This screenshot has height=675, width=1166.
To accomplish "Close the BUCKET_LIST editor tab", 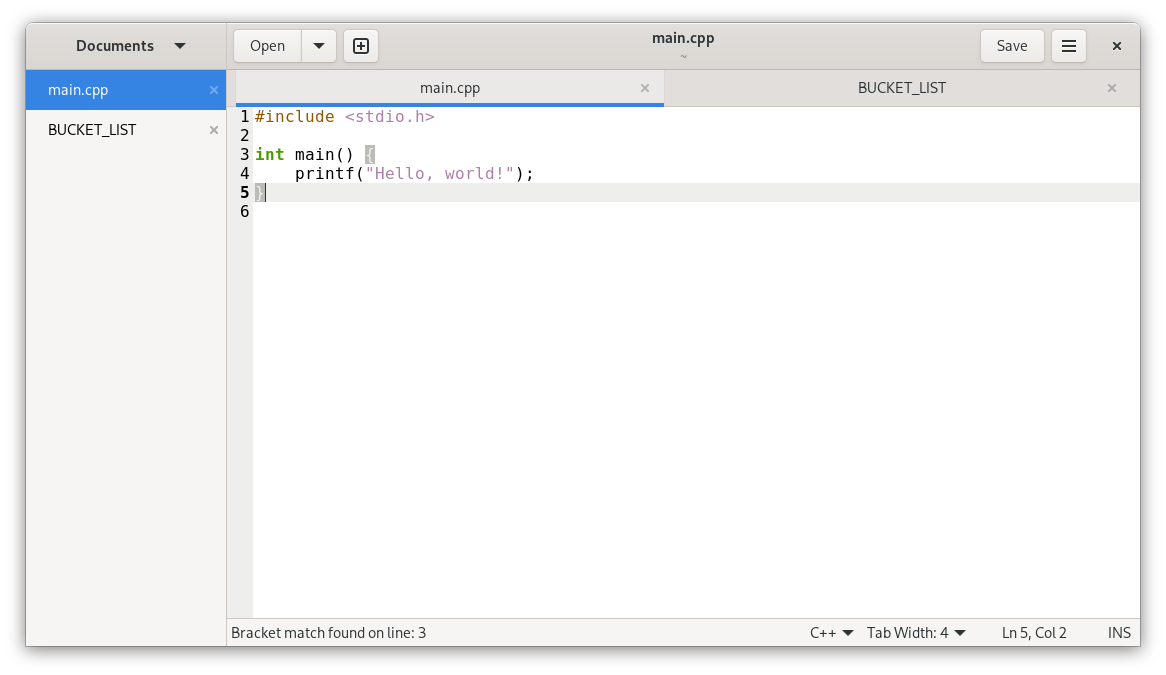I will [1111, 88].
